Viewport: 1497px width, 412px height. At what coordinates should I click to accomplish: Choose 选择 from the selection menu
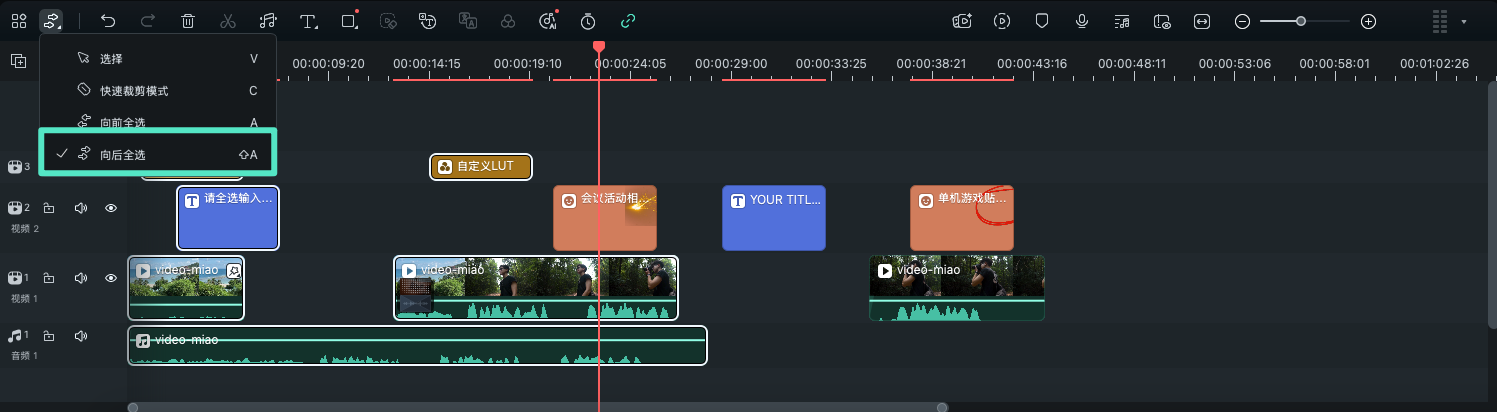click(x=112, y=59)
